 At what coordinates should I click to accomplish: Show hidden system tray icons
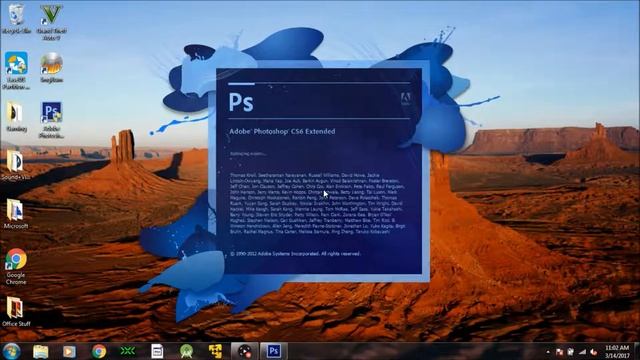(548, 352)
